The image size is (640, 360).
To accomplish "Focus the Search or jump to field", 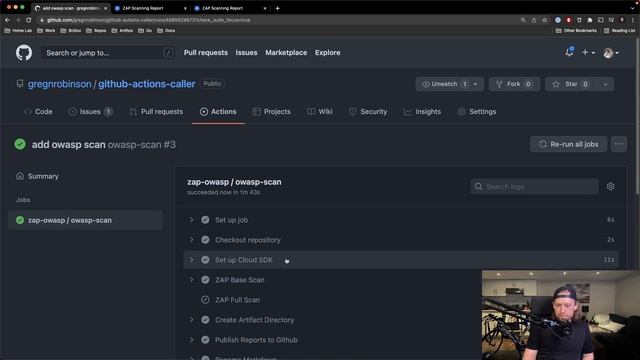I will click(108, 53).
